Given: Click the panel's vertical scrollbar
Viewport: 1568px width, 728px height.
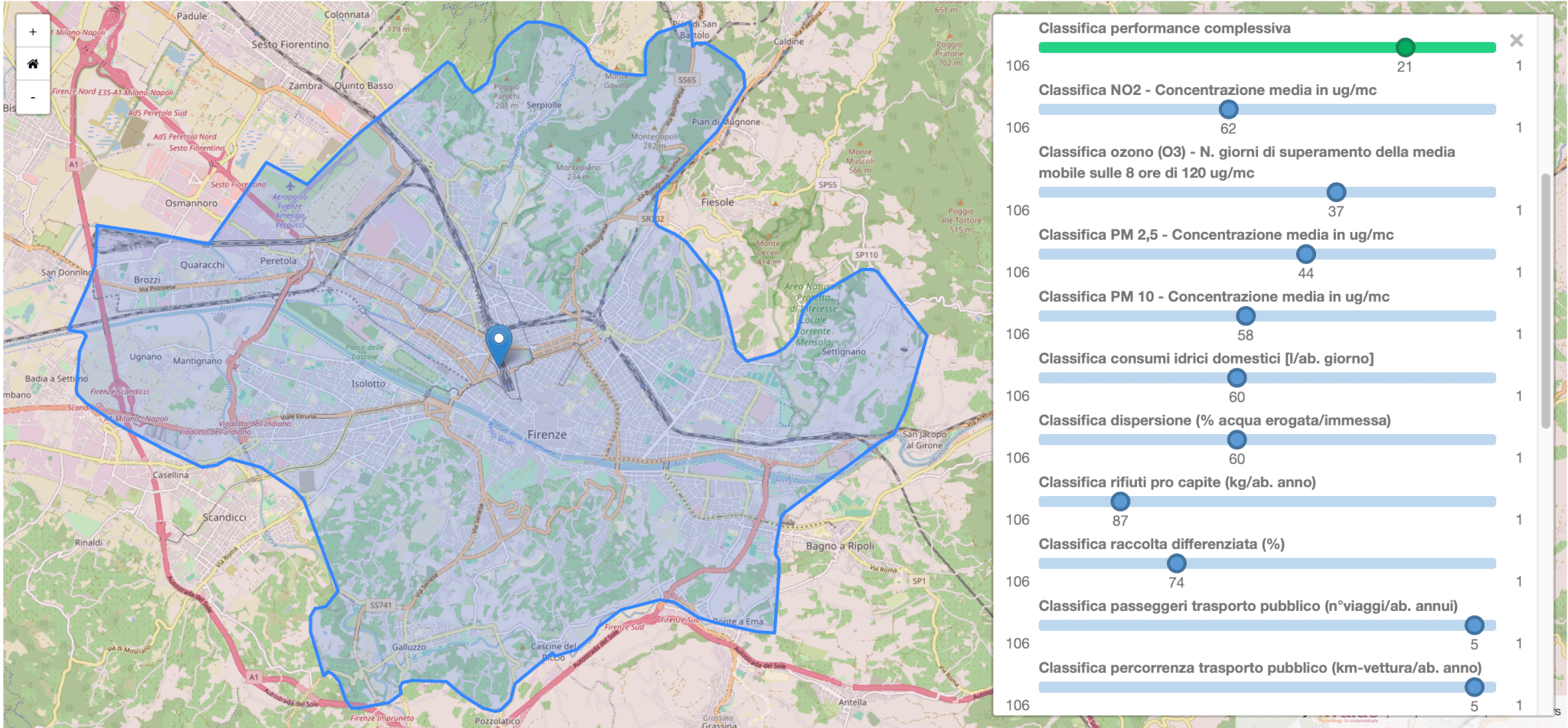Looking at the screenshot, I should tap(1546, 299).
